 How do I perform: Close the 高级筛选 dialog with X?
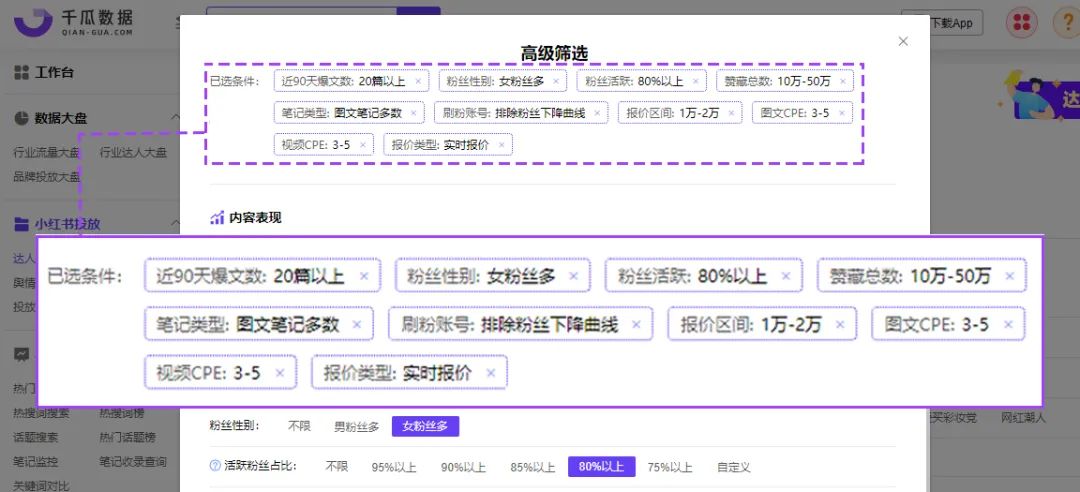point(903,41)
